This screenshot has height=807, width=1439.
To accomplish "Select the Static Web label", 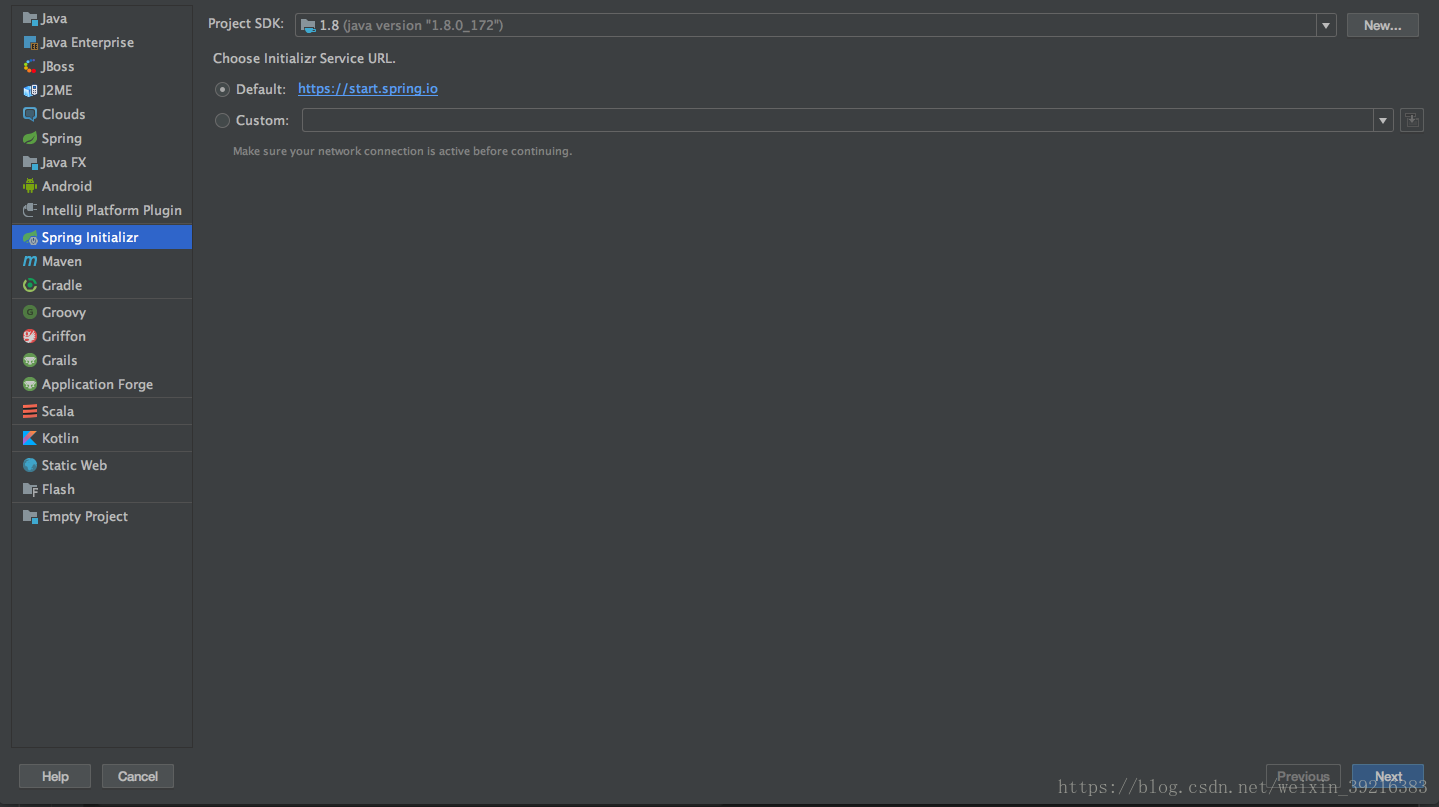I will tap(74, 466).
